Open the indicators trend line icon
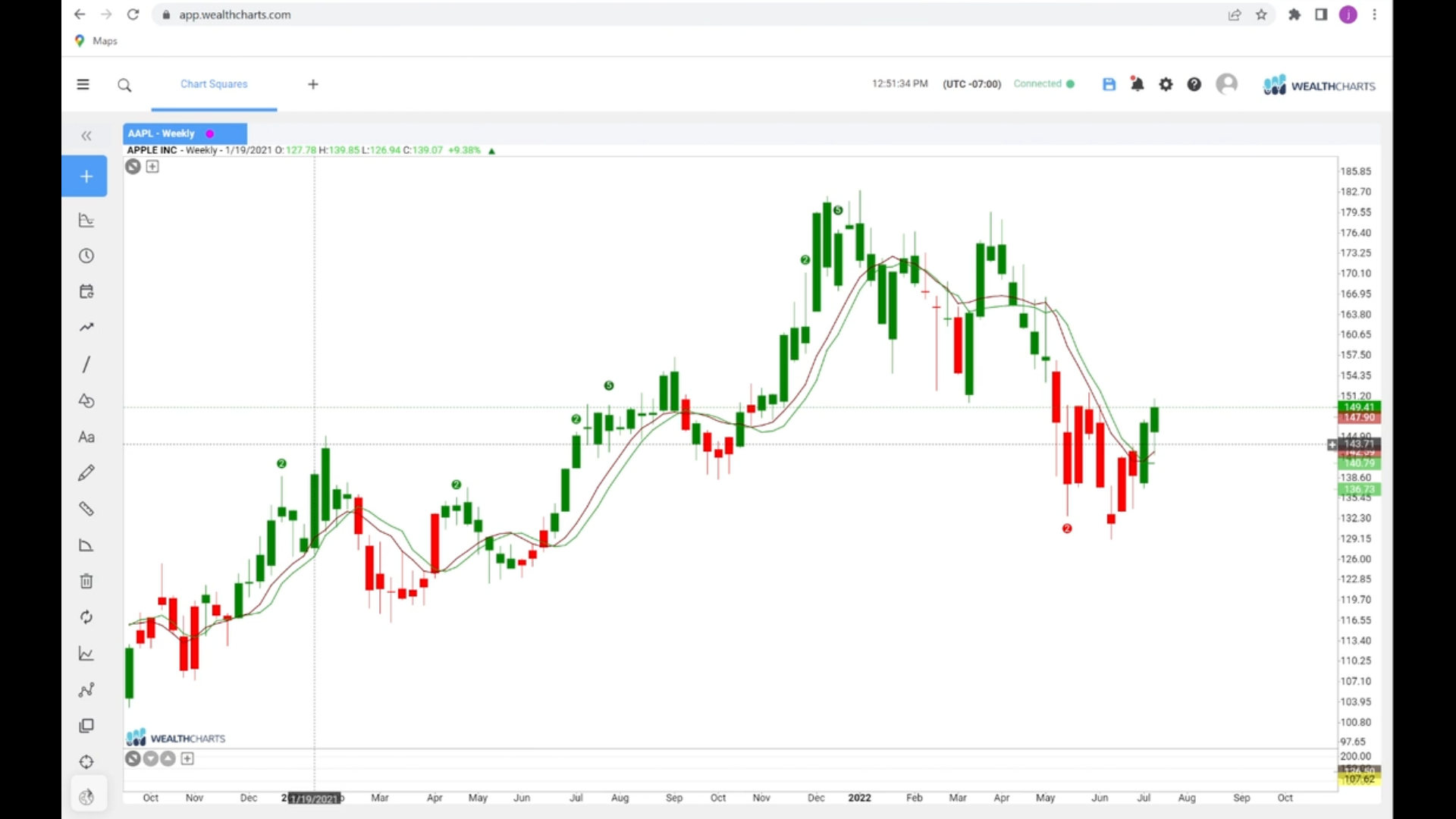The height and width of the screenshot is (819, 1456). coord(86,328)
